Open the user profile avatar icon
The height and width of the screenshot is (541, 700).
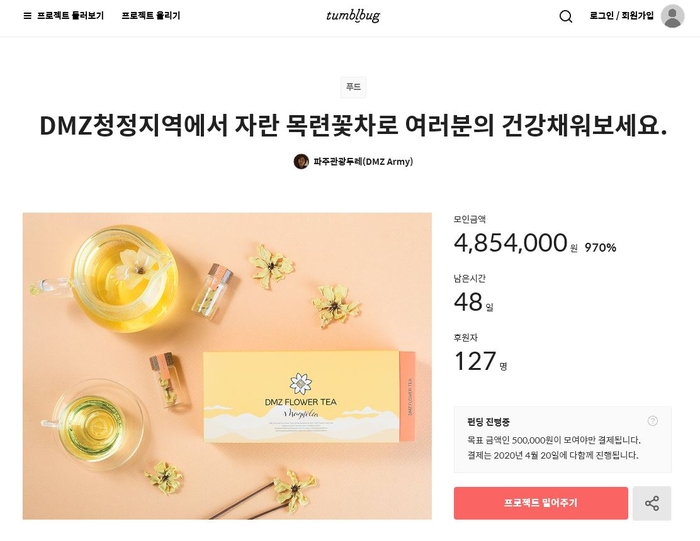tap(672, 16)
